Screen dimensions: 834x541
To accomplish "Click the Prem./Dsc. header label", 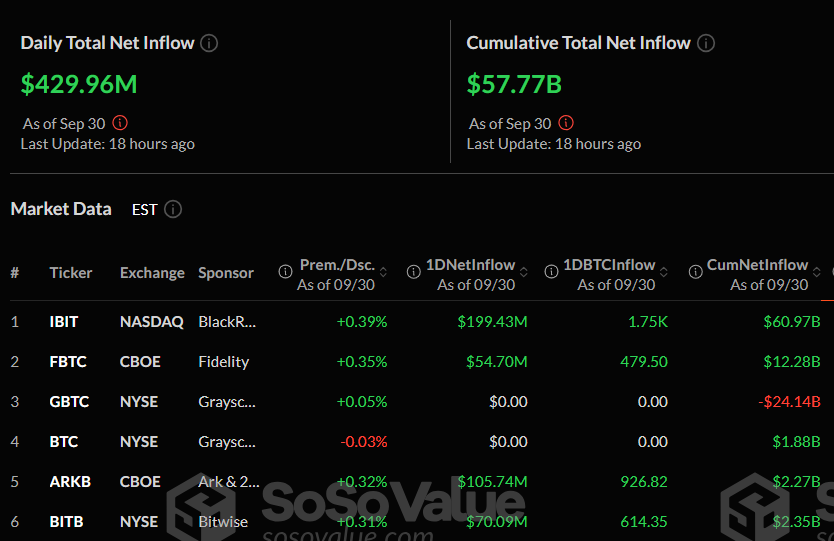I will [x=337, y=265].
